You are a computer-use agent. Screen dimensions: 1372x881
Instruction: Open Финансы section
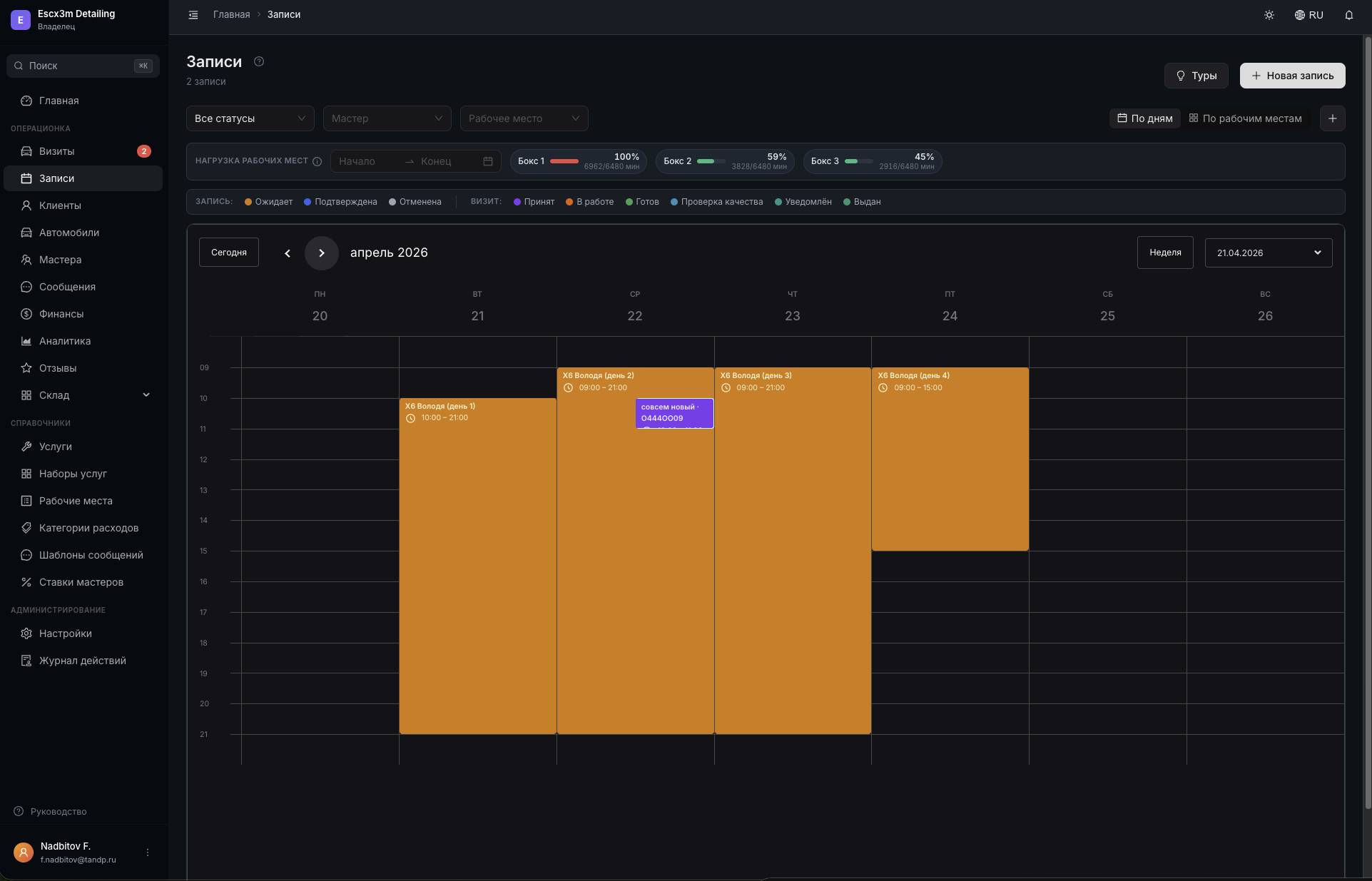pyautogui.click(x=83, y=314)
